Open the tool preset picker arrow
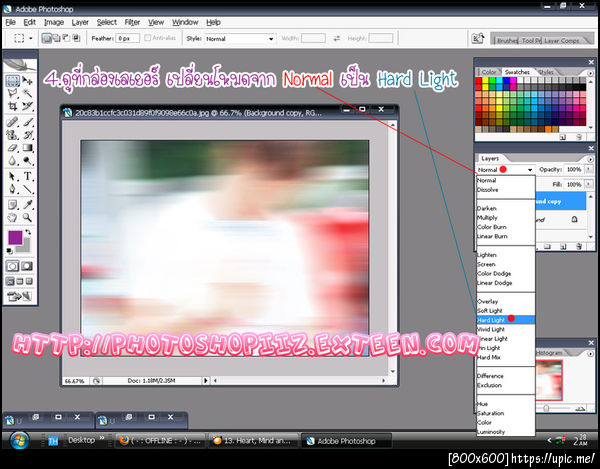Screen dimensions: 600x469 point(31,38)
